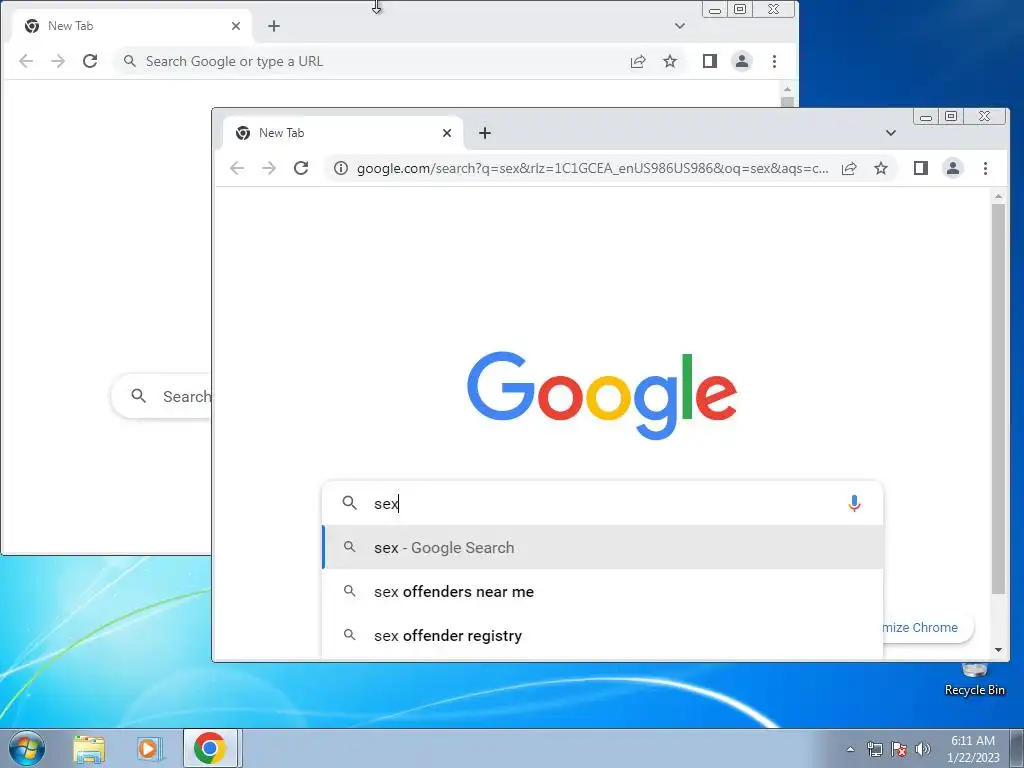Reload the page in the front Chrome window
Screen dimensions: 1024x768
point(300,168)
